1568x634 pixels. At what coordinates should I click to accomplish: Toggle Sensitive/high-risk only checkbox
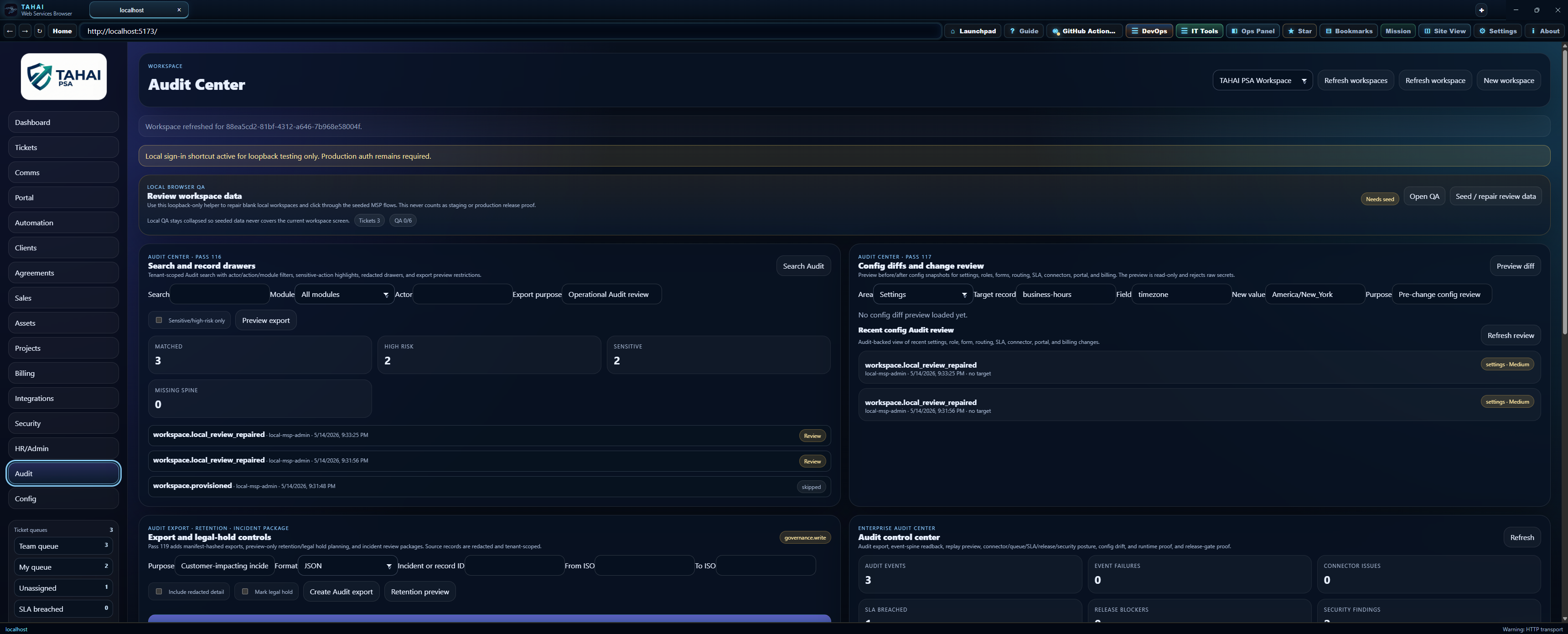tap(159, 320)
